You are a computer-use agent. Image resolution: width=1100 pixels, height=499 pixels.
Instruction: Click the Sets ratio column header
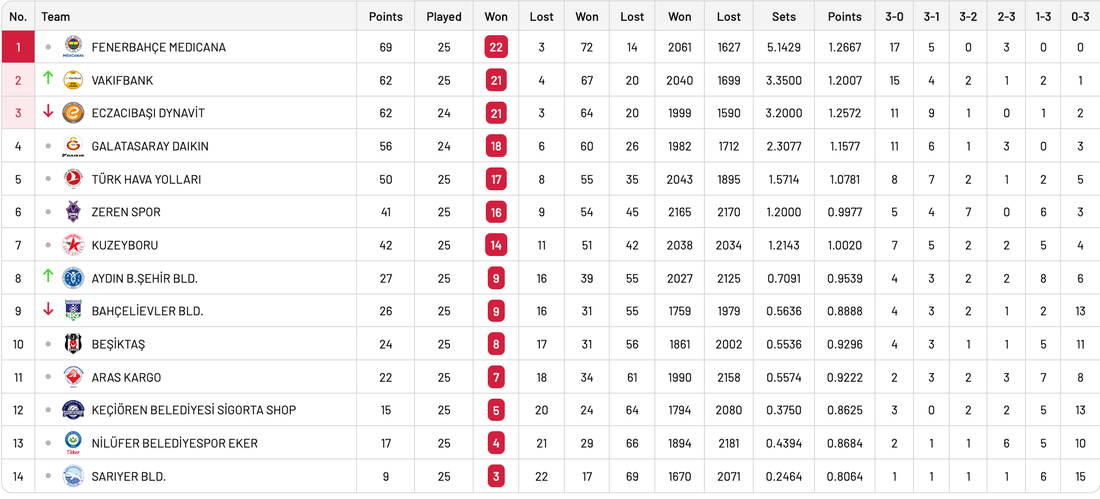point(784,16)
